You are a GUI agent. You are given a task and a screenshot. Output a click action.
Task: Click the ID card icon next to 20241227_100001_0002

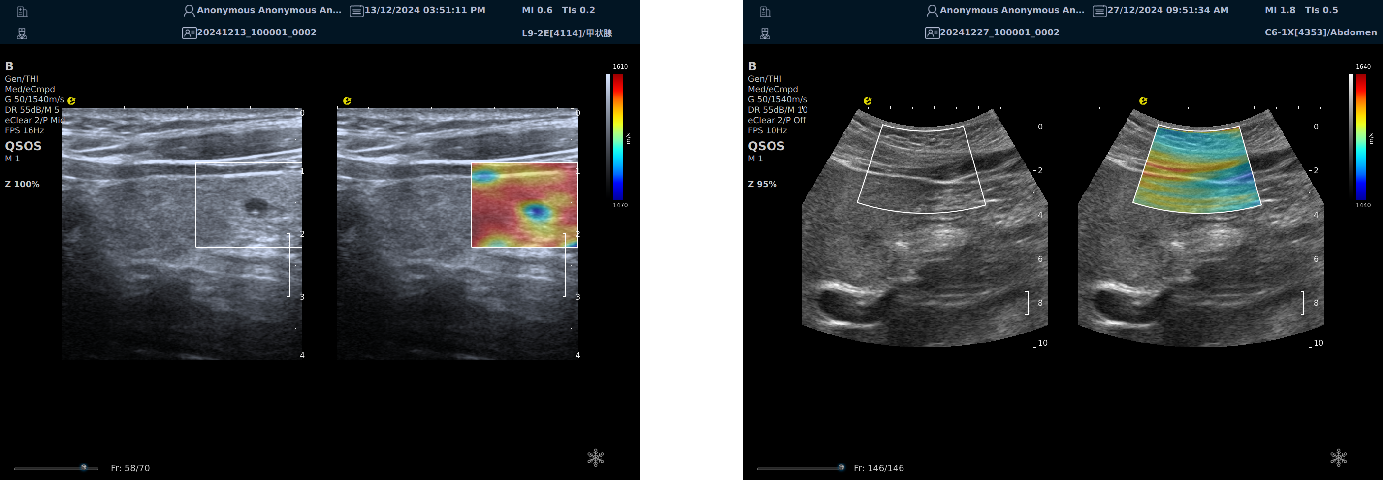[932, 32]
